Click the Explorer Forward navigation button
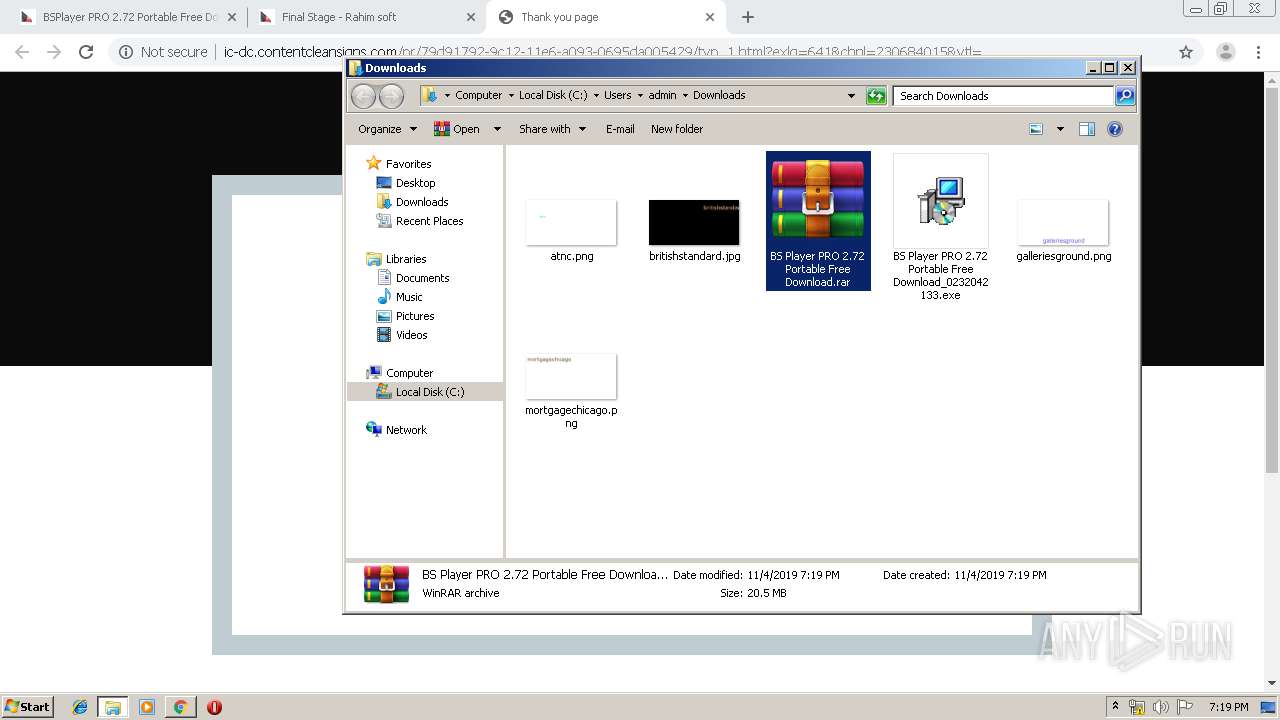This screenshot has height=720, width=1280. point(391,95)
